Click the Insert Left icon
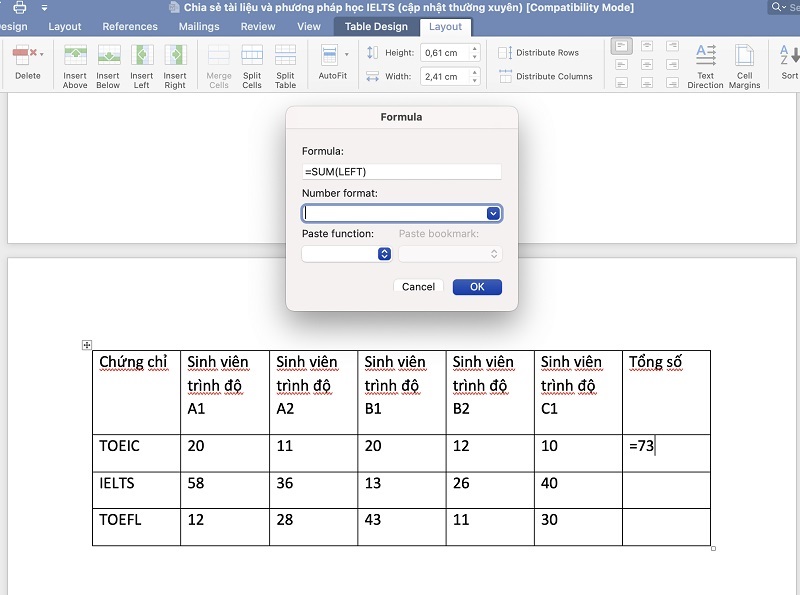800x595 pixels. coord(142,56)
